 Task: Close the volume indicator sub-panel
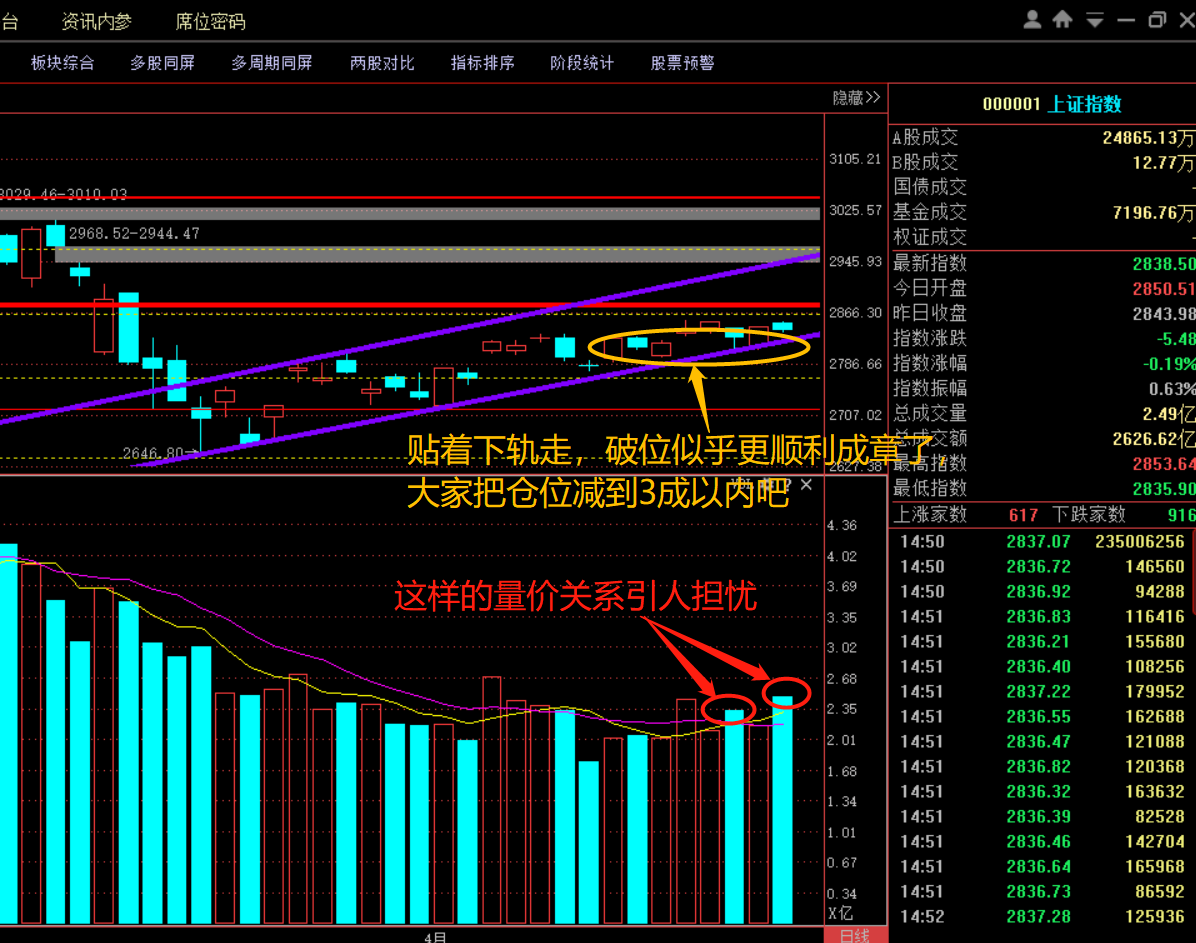coord(806,485)
